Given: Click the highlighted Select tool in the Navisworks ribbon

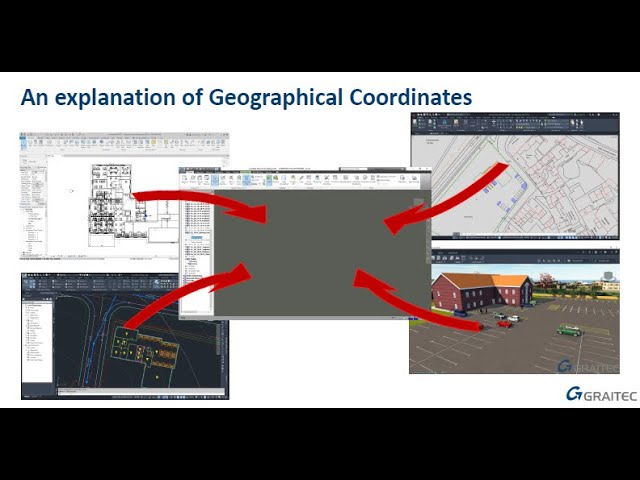Looking at the screenshot, I should click(x=215, y=180).
